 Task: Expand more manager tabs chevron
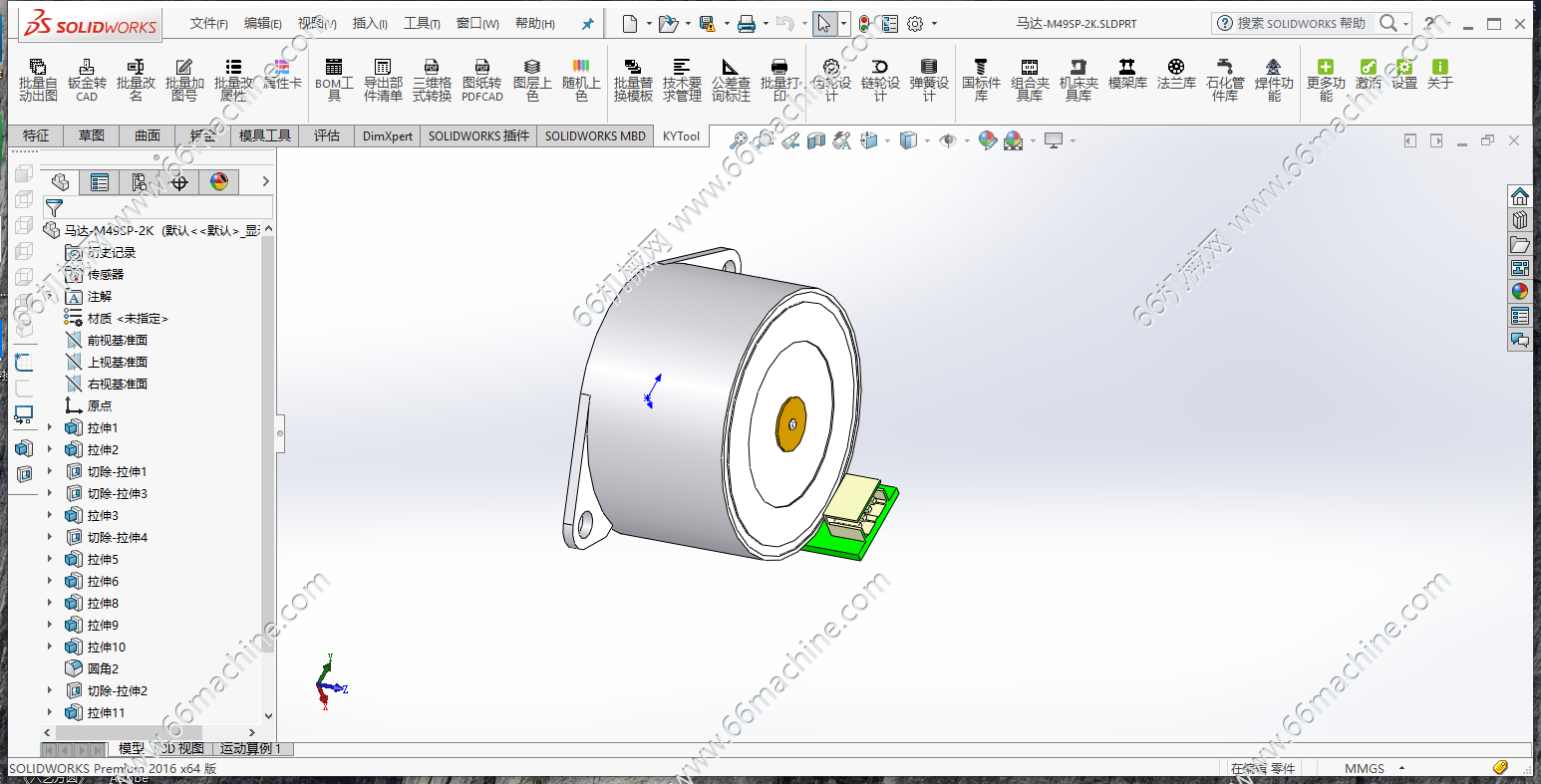pyautogui.click(x=265, y=181)
